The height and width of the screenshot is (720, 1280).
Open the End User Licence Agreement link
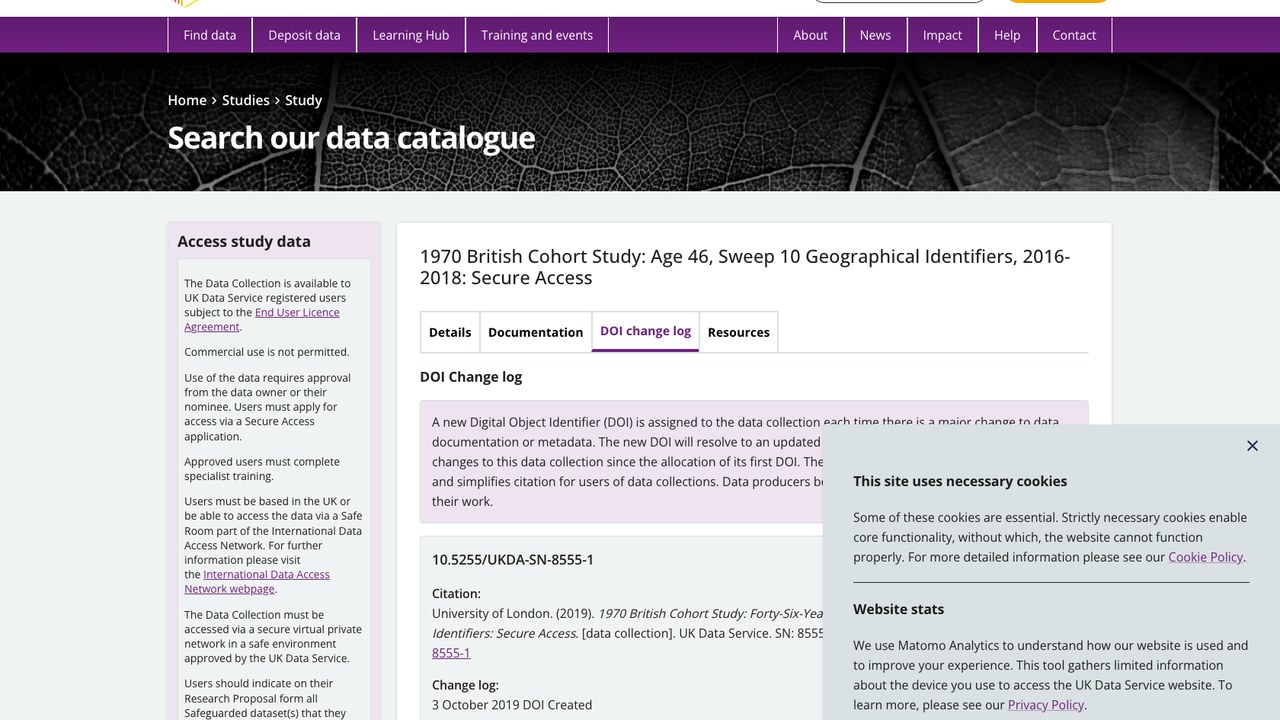[262, 319]
